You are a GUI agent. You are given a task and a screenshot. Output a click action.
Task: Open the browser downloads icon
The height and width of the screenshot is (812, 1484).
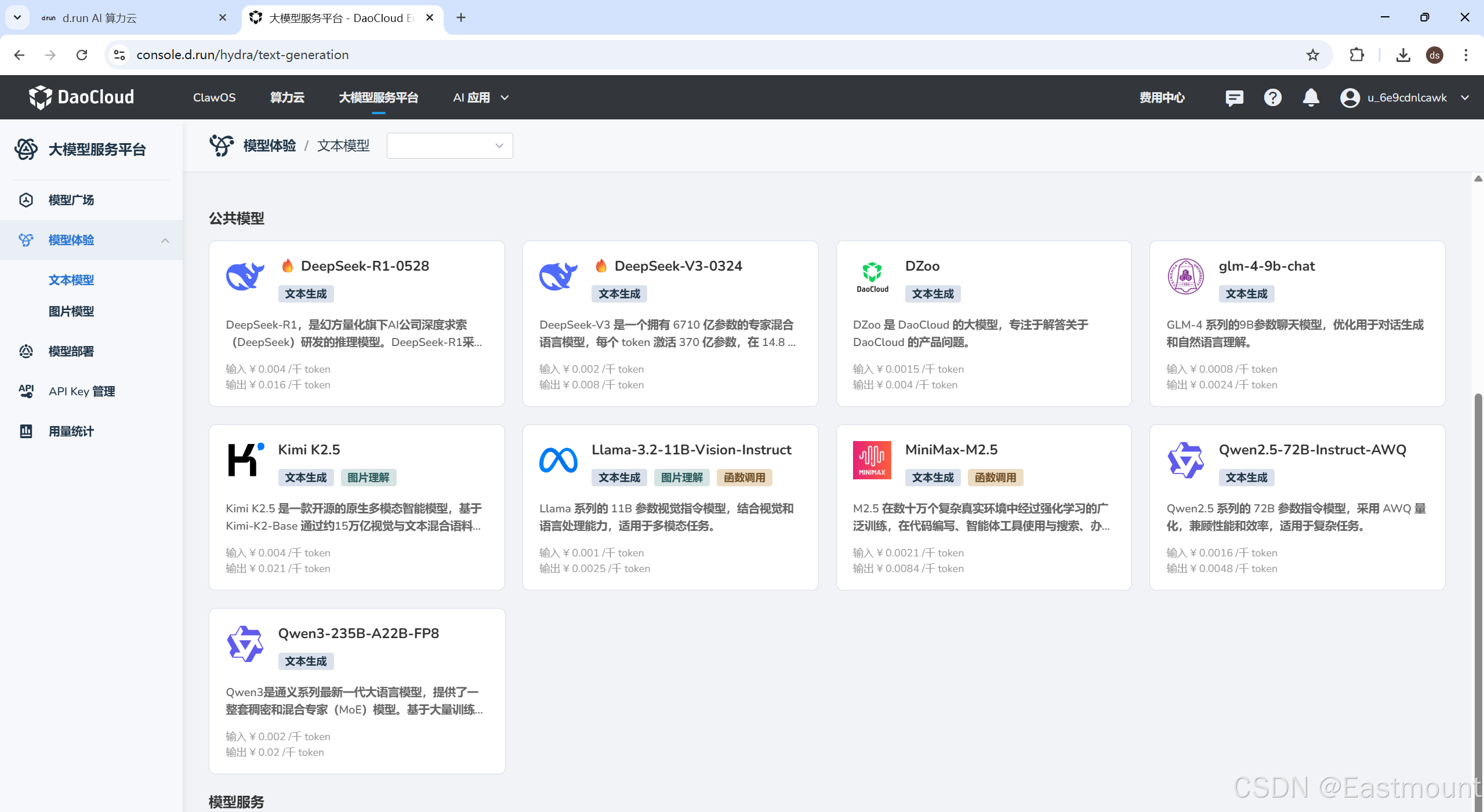pyautogui.click(x=1403, y=55)
